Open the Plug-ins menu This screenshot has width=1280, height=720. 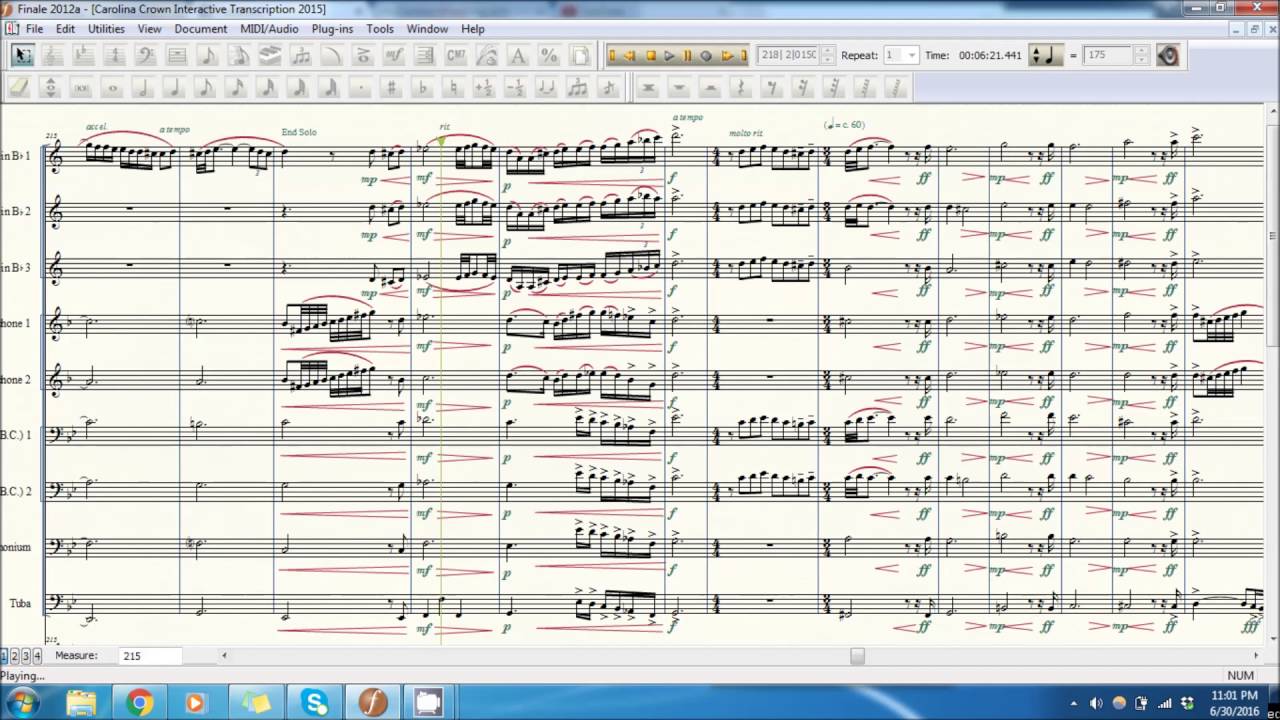(332, 29)
